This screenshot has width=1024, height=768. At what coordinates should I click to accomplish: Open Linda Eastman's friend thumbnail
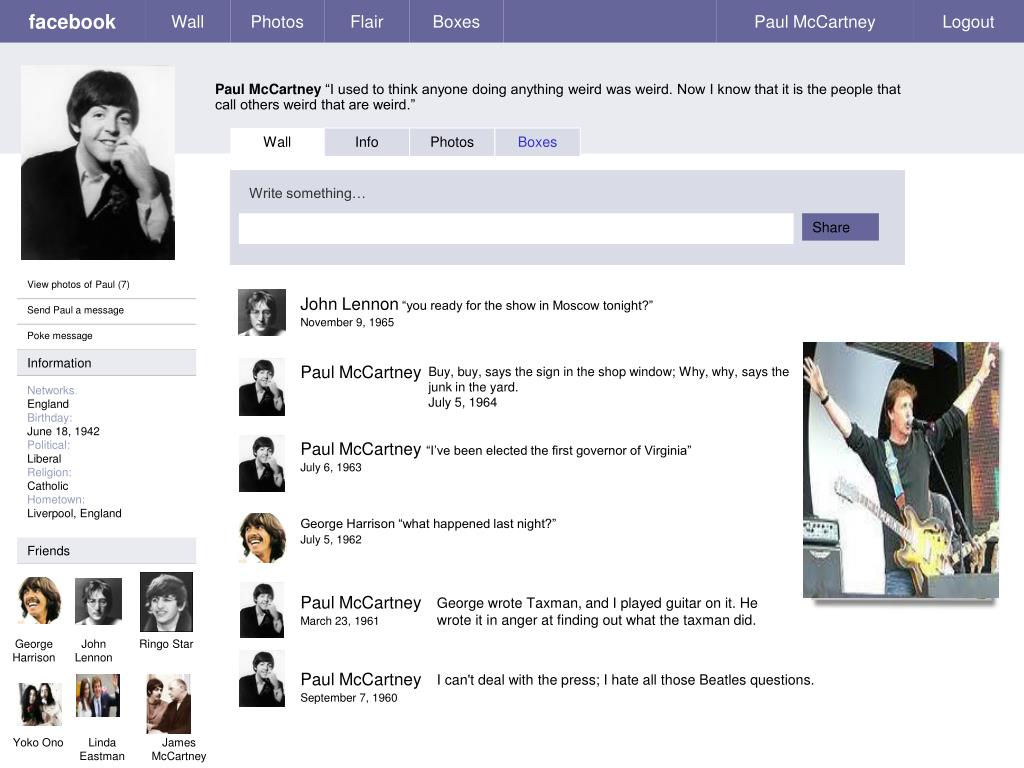[98, 696]
